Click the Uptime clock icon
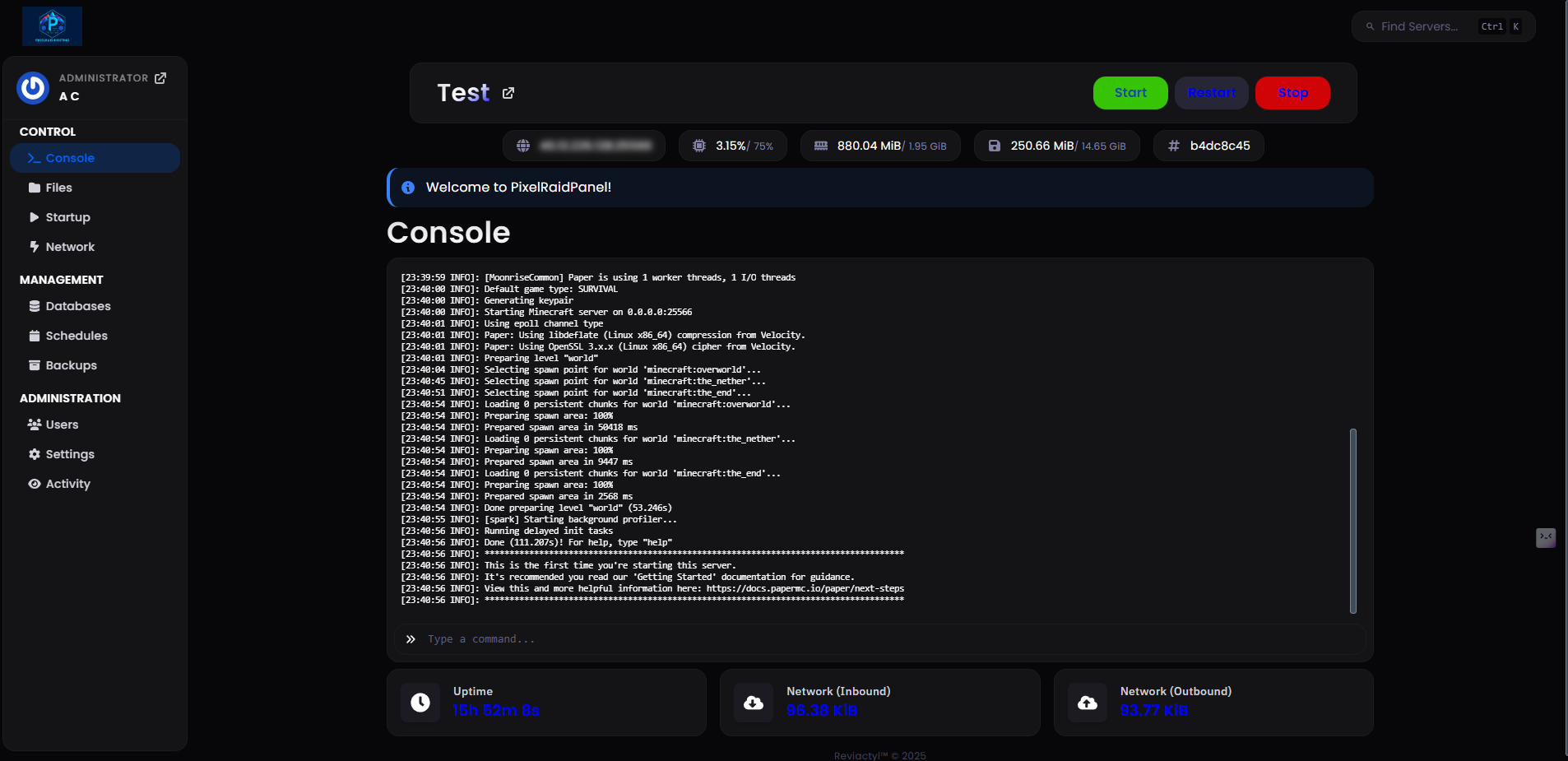1568x761 pixels. [x=420, y=703]
